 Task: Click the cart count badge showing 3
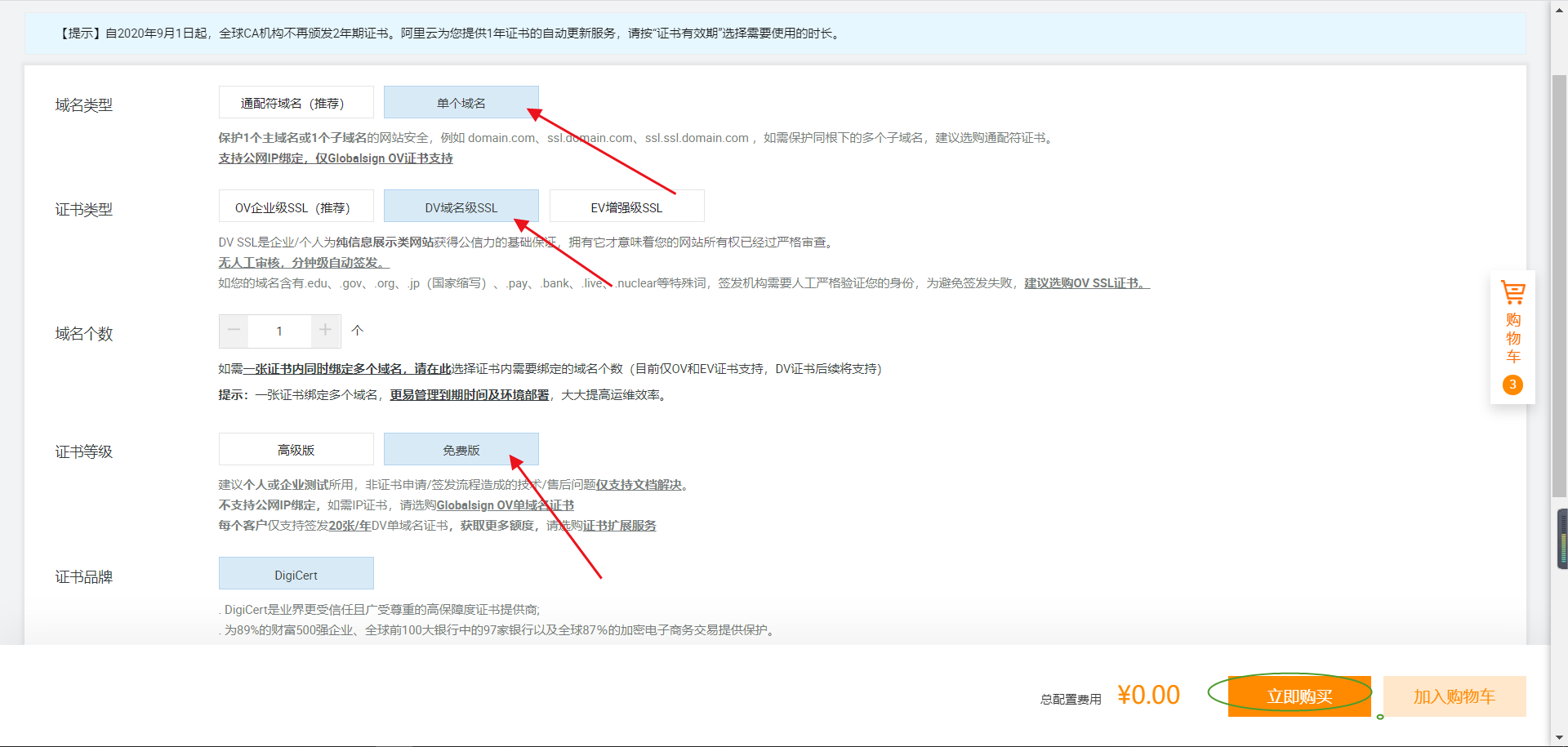coord(1512,385)
